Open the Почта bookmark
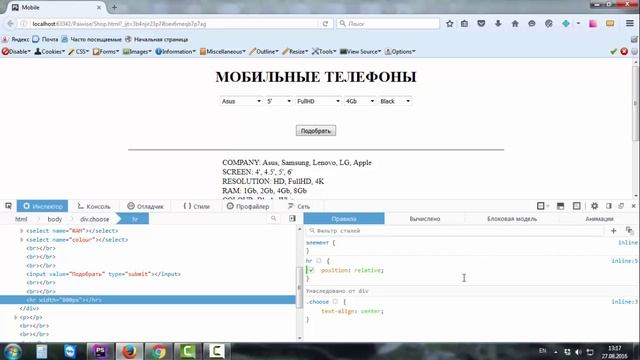This screenshot has height=360, width=640. 45,39
